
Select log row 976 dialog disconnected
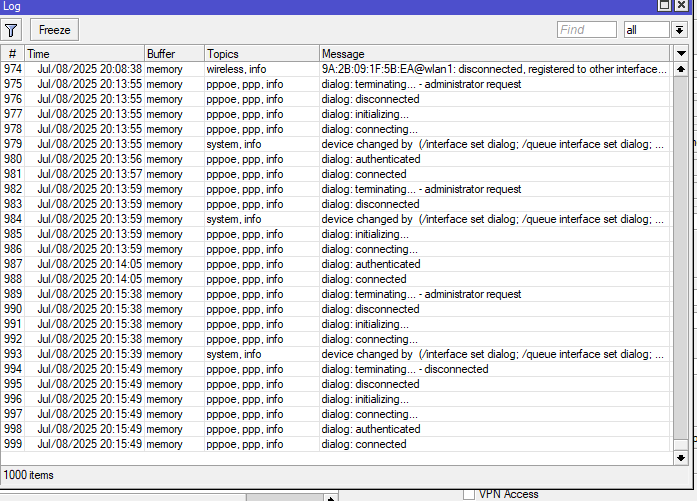[336, 99]
